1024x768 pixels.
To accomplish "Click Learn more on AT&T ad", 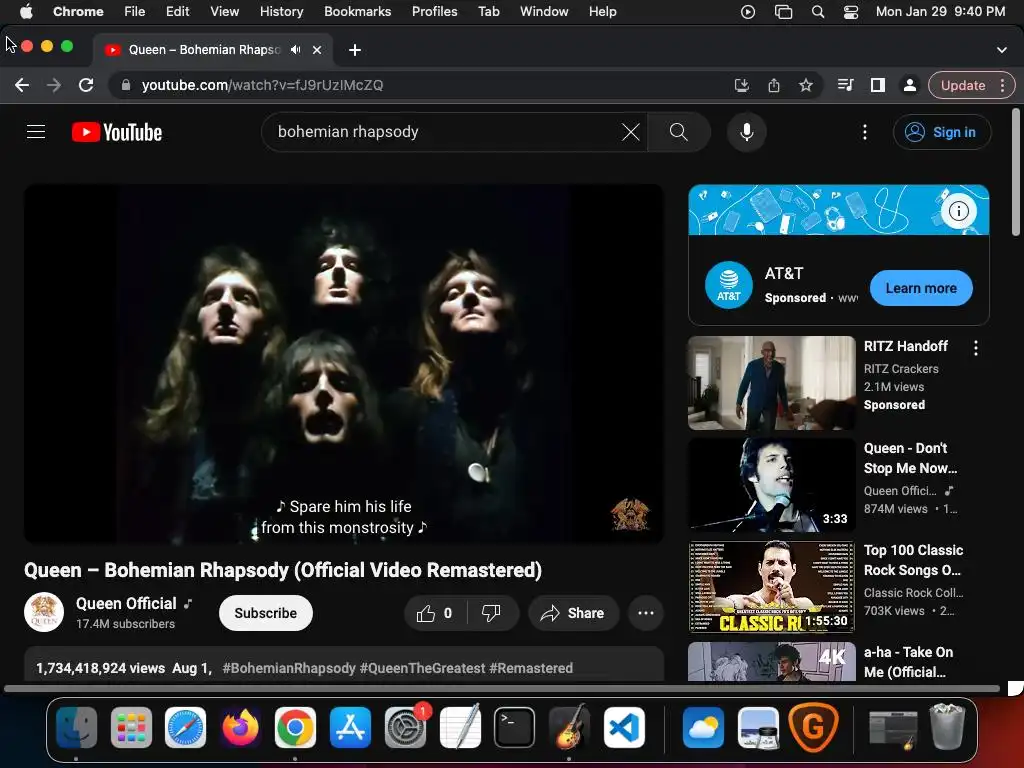I will click(x=921, y=288).
